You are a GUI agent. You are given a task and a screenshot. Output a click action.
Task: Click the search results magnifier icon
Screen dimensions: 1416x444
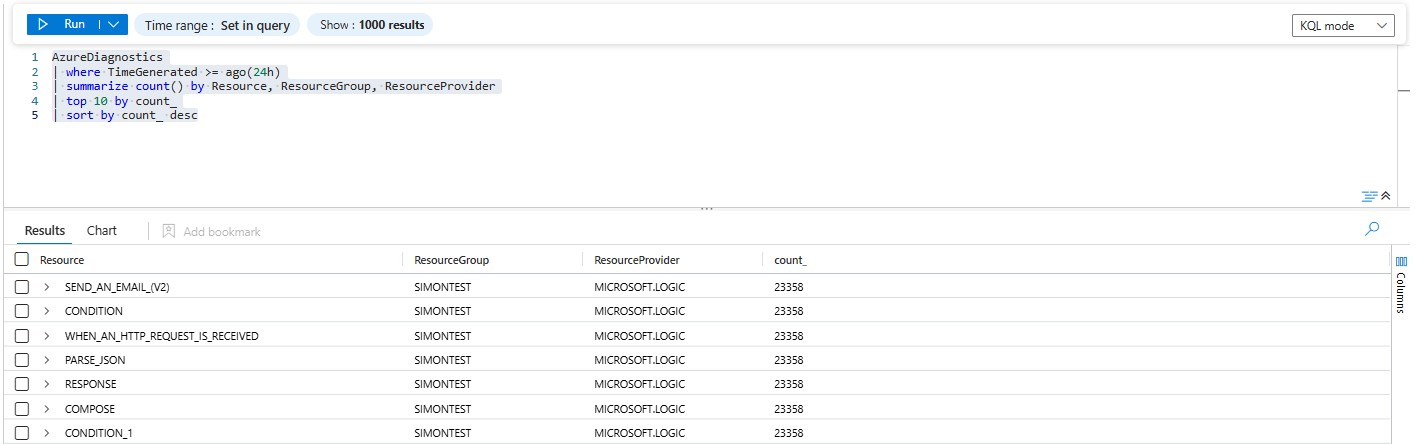1372,229
